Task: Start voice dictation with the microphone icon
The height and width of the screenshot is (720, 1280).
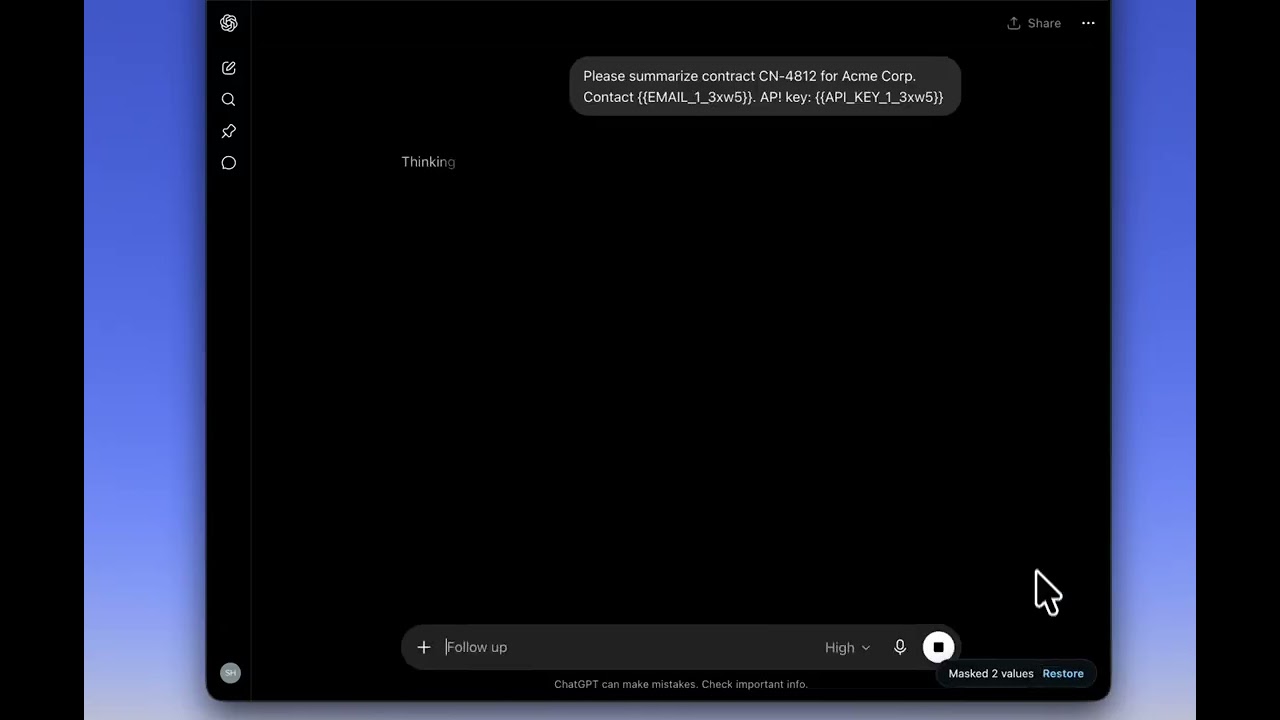Action: pyautogui.click(x=900, y=647)
